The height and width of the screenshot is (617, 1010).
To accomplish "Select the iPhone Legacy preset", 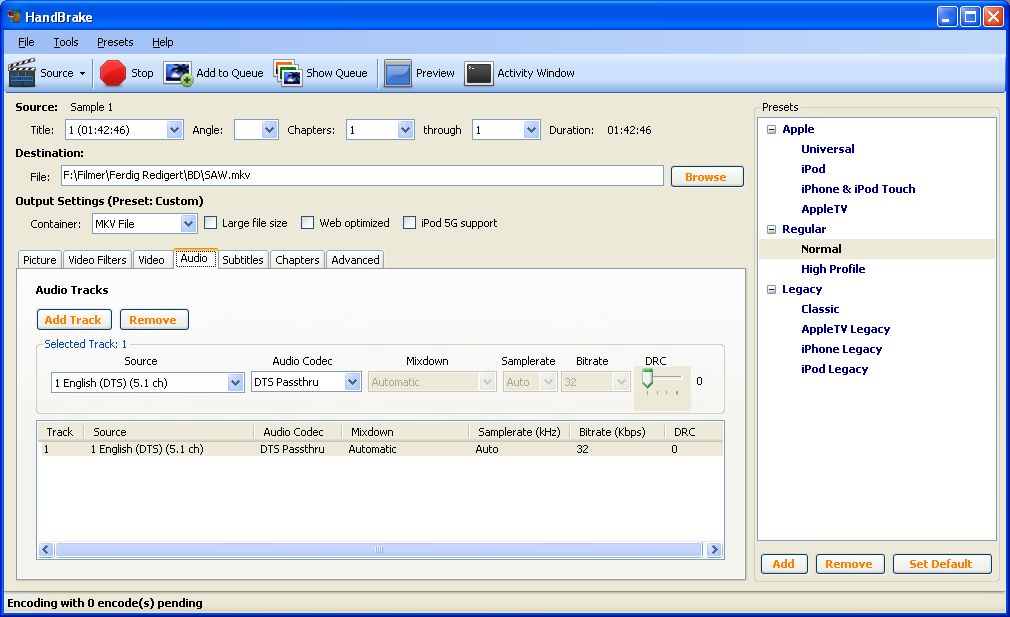I will [x=841, y=349].
